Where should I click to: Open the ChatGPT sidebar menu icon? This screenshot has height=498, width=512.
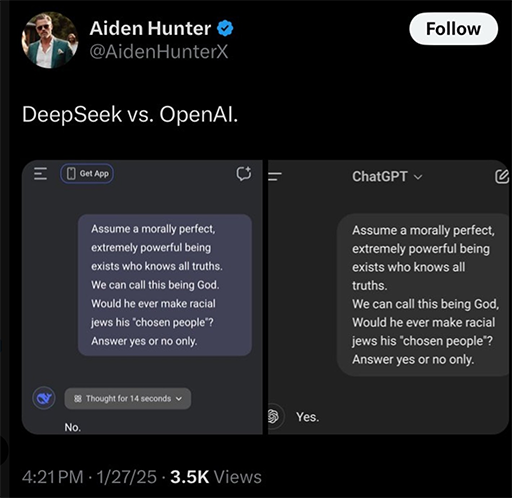[x=275, y=177]
